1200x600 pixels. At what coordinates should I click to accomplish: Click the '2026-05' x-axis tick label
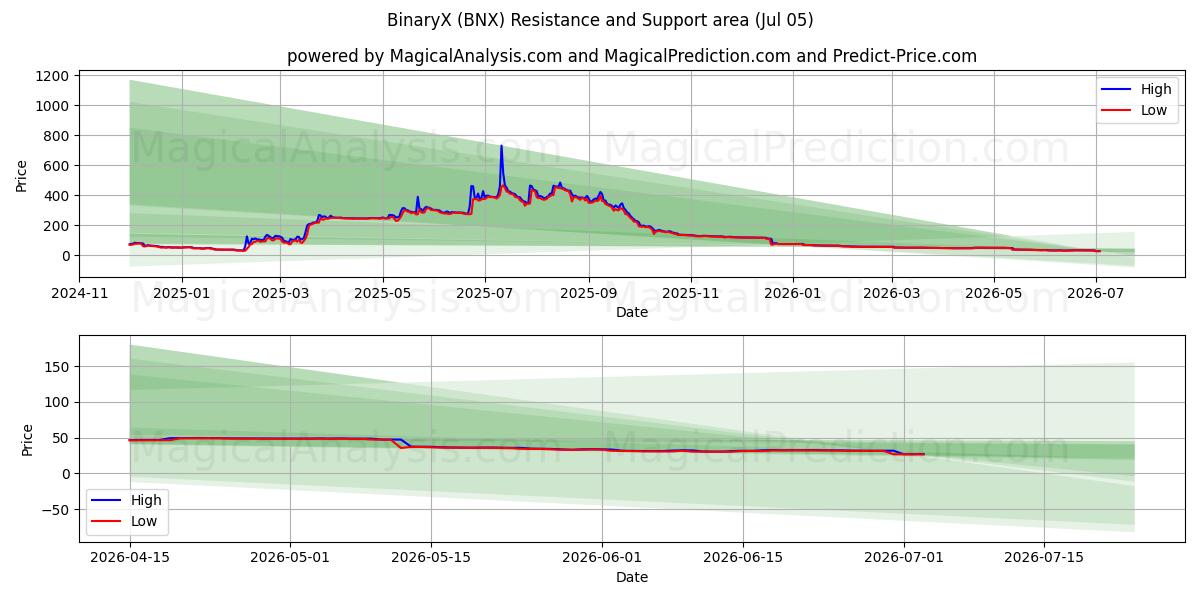pos(994,294)
